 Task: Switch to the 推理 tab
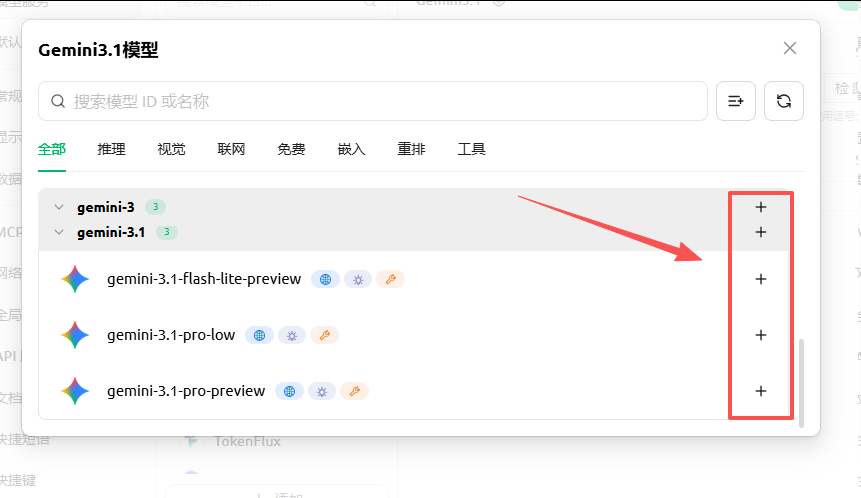coord(111,149)
